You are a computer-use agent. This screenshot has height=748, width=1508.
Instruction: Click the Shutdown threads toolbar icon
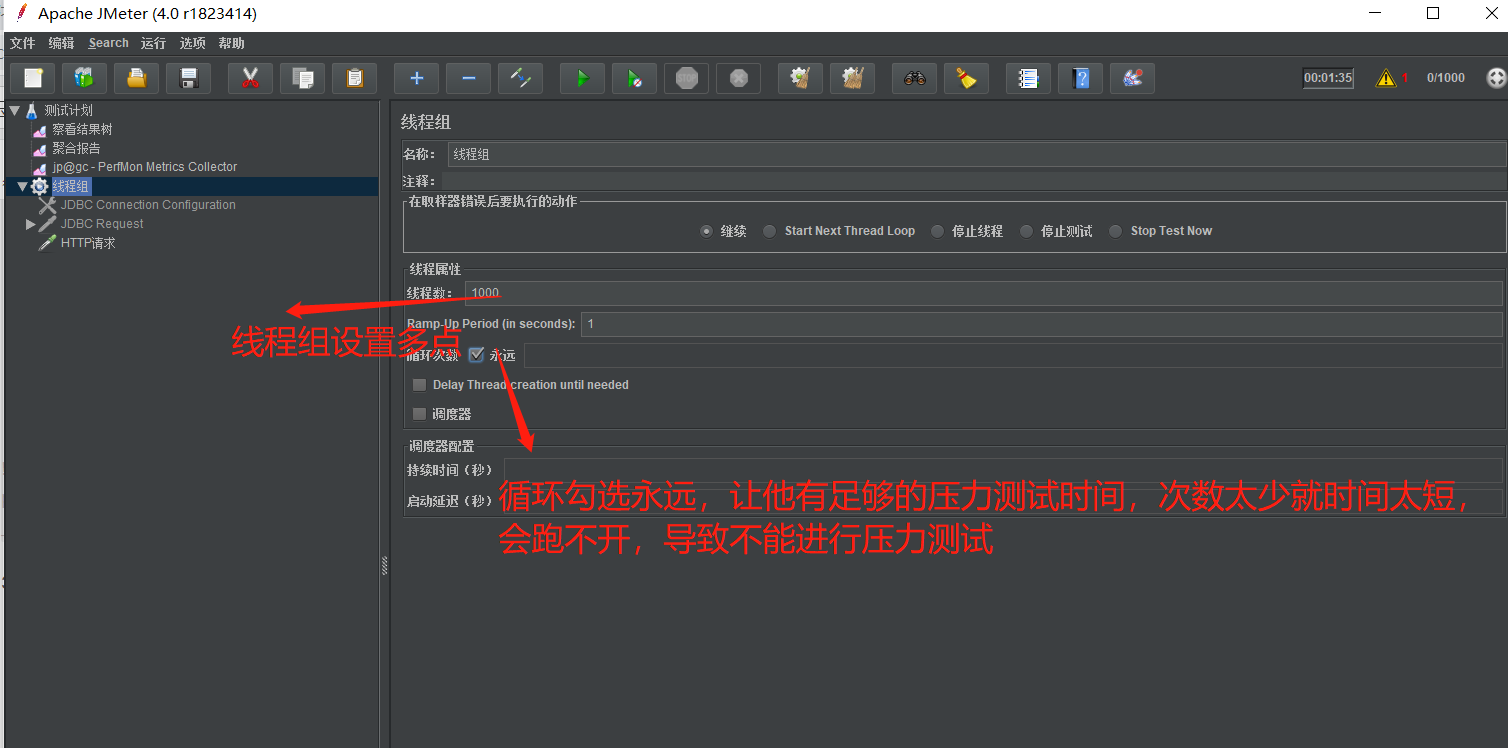pyautogui.click(x=739, y=78)
